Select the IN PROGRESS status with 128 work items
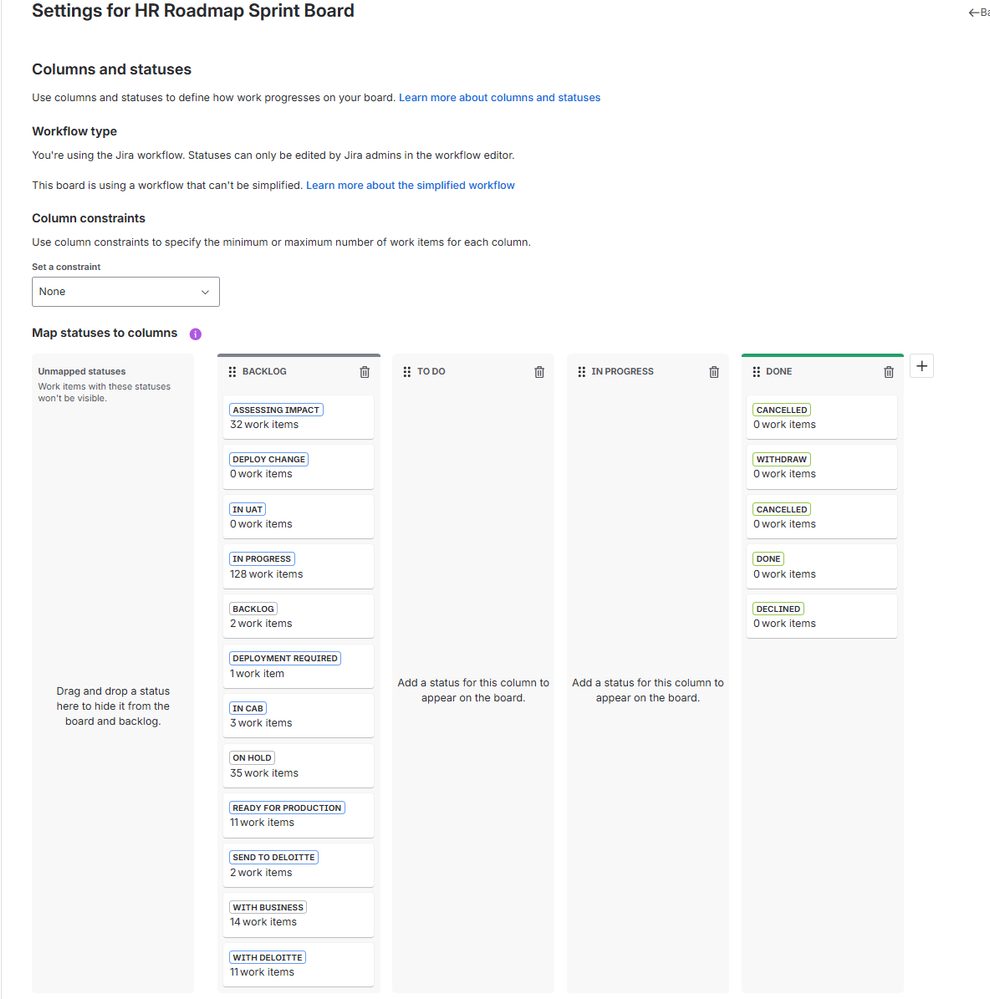This screenshot has width=990, height=999. (x=298, y=565)
